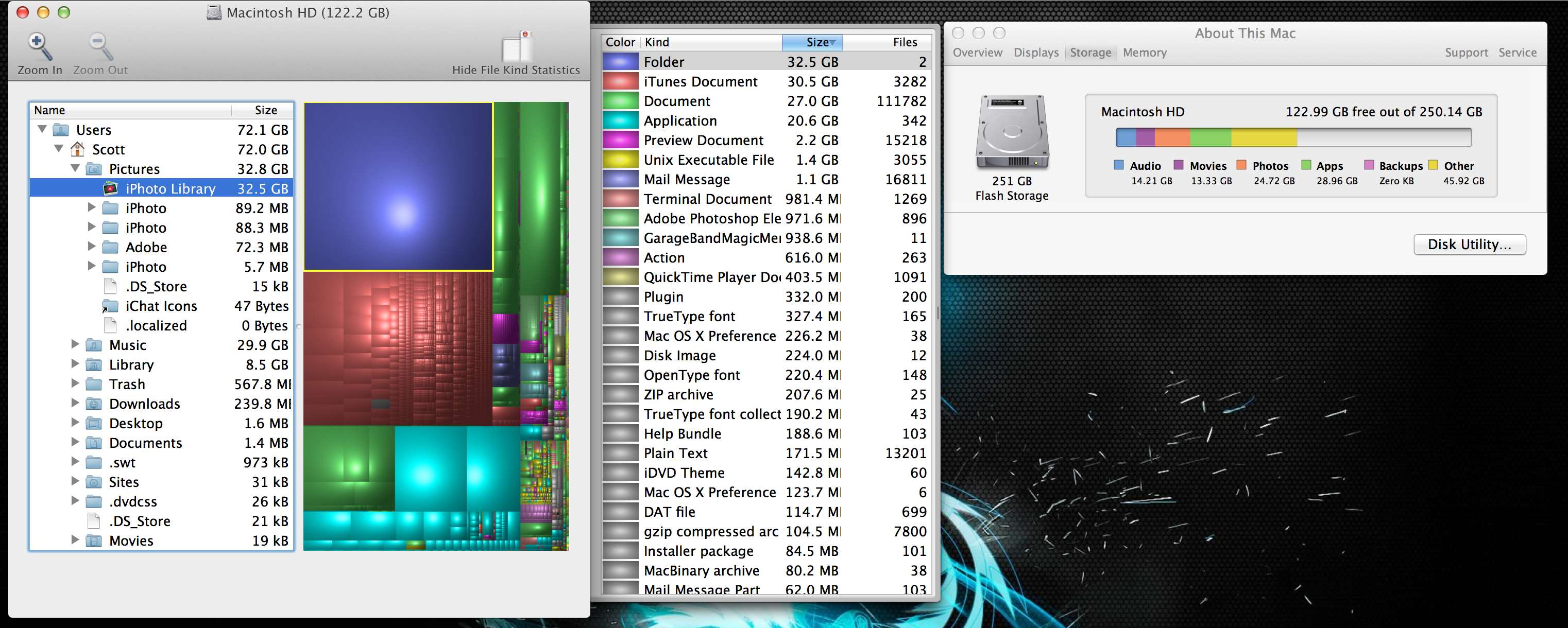The width and height of the screenshot is (1568, 628).
Task: Click the .localized file icon
Action: tap(110, 325)
